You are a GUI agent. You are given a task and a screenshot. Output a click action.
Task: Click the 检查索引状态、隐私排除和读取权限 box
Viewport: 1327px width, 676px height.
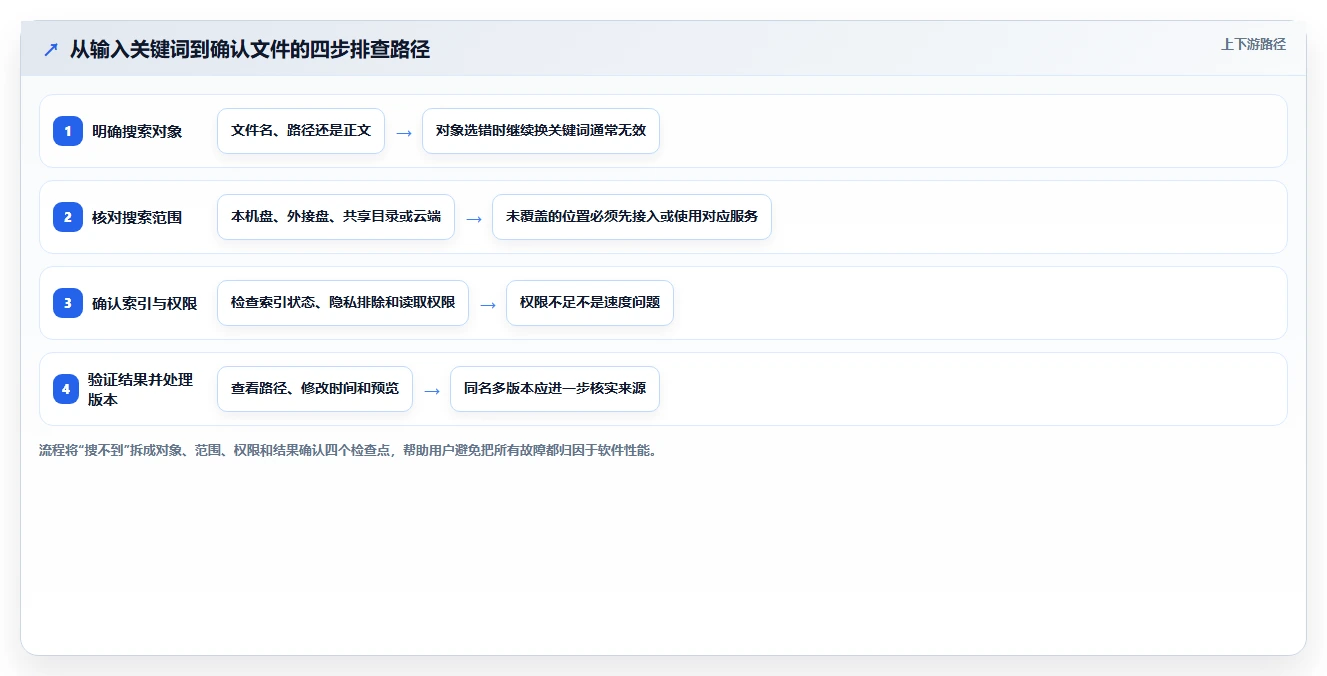tap(343, 303)
